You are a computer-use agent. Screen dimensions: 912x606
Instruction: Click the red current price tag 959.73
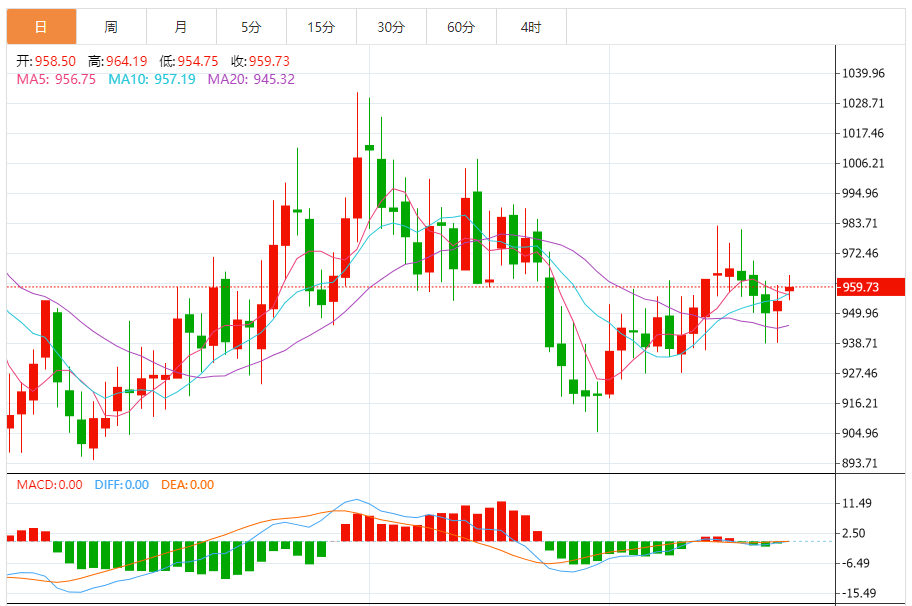coord(871,287)
